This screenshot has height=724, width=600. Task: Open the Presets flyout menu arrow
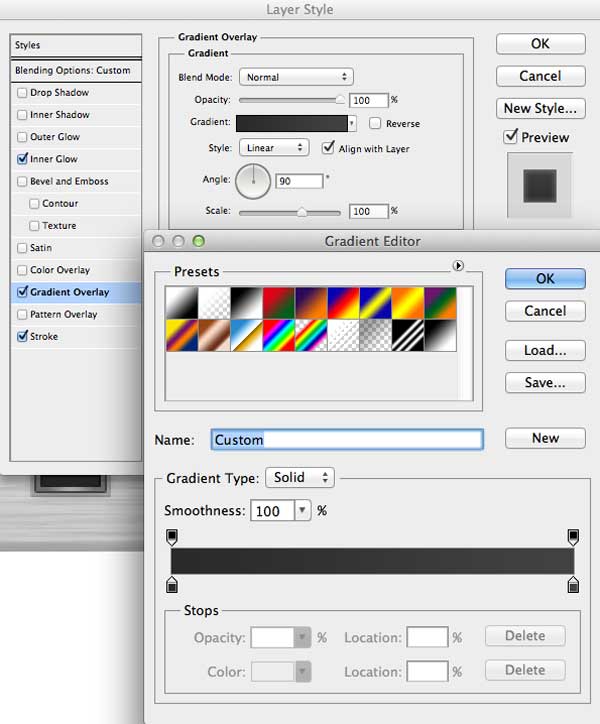[458, 265]
